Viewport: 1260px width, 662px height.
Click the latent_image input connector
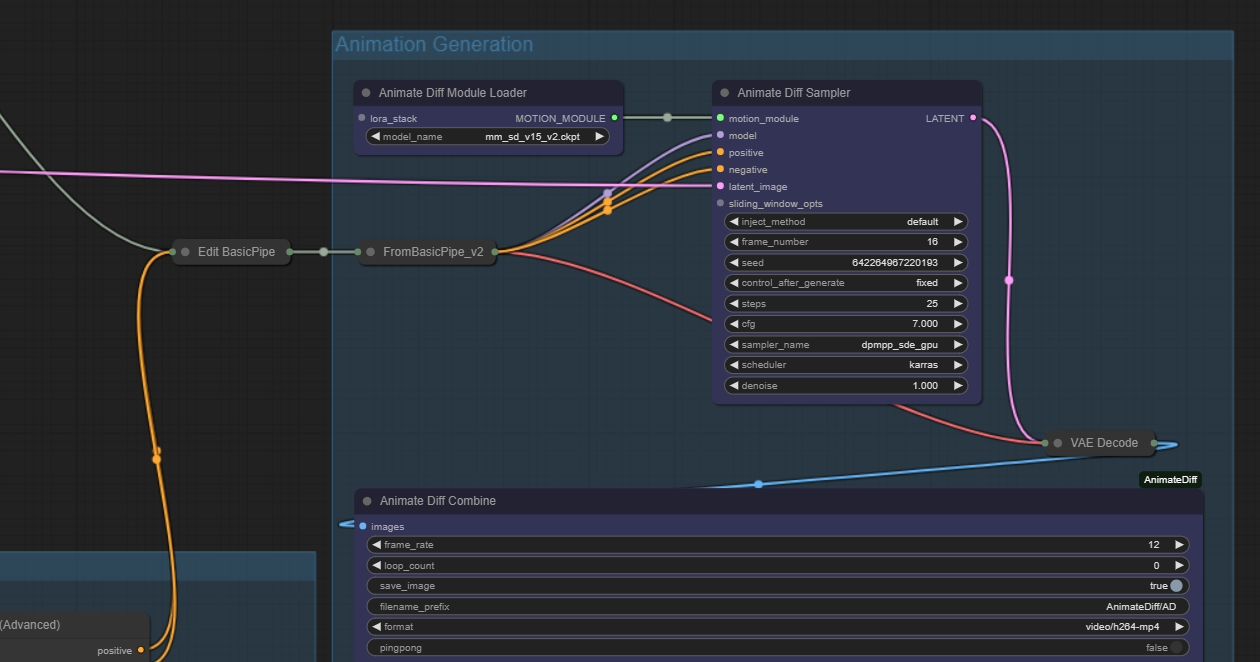(720, 187)
